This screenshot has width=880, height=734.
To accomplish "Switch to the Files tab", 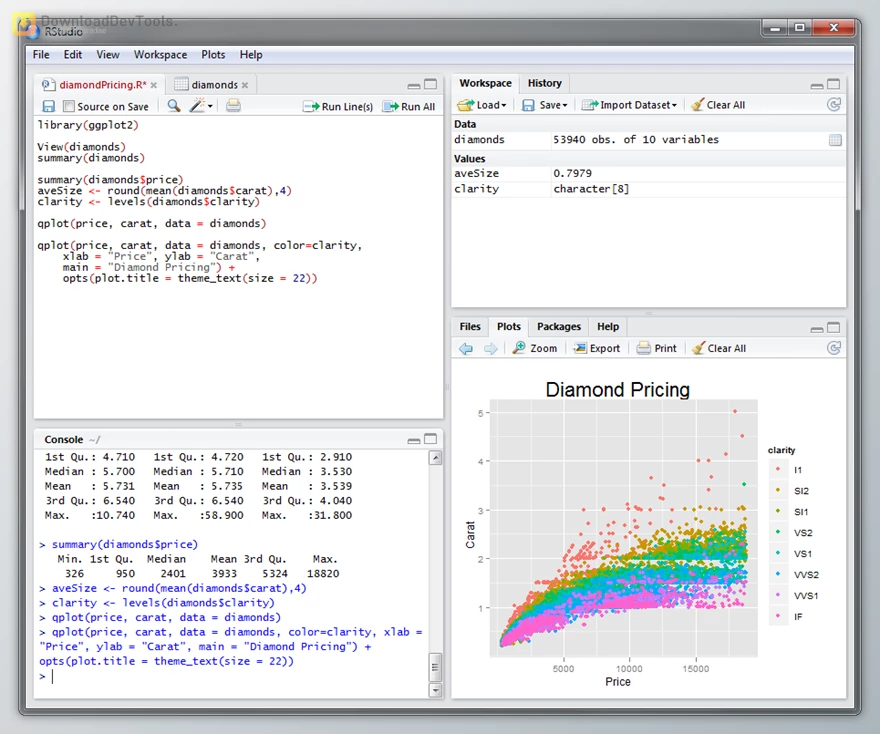I will pyautogui.click(x=470, y=327).
